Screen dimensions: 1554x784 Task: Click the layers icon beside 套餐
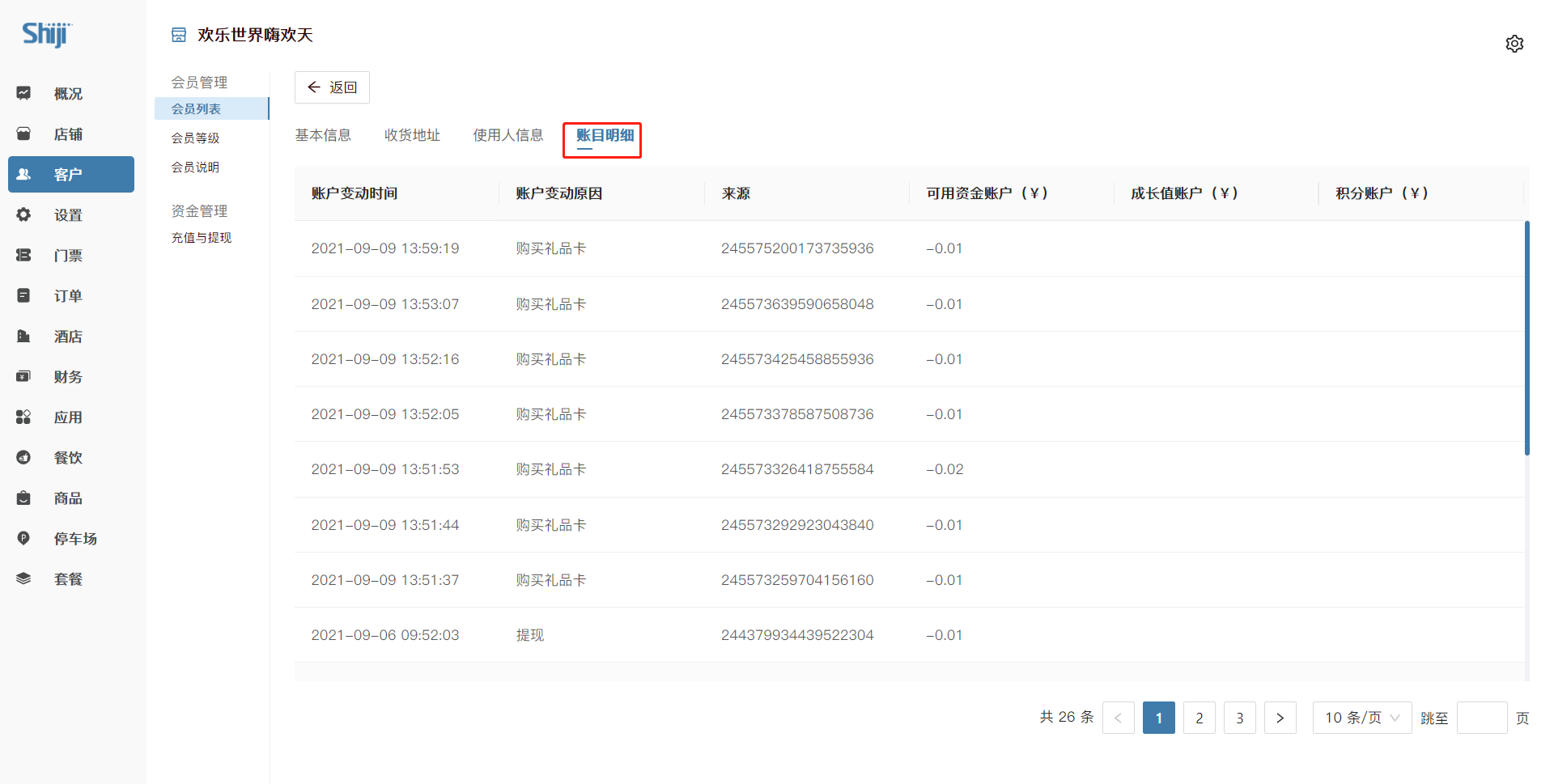[x=23, y=578]
